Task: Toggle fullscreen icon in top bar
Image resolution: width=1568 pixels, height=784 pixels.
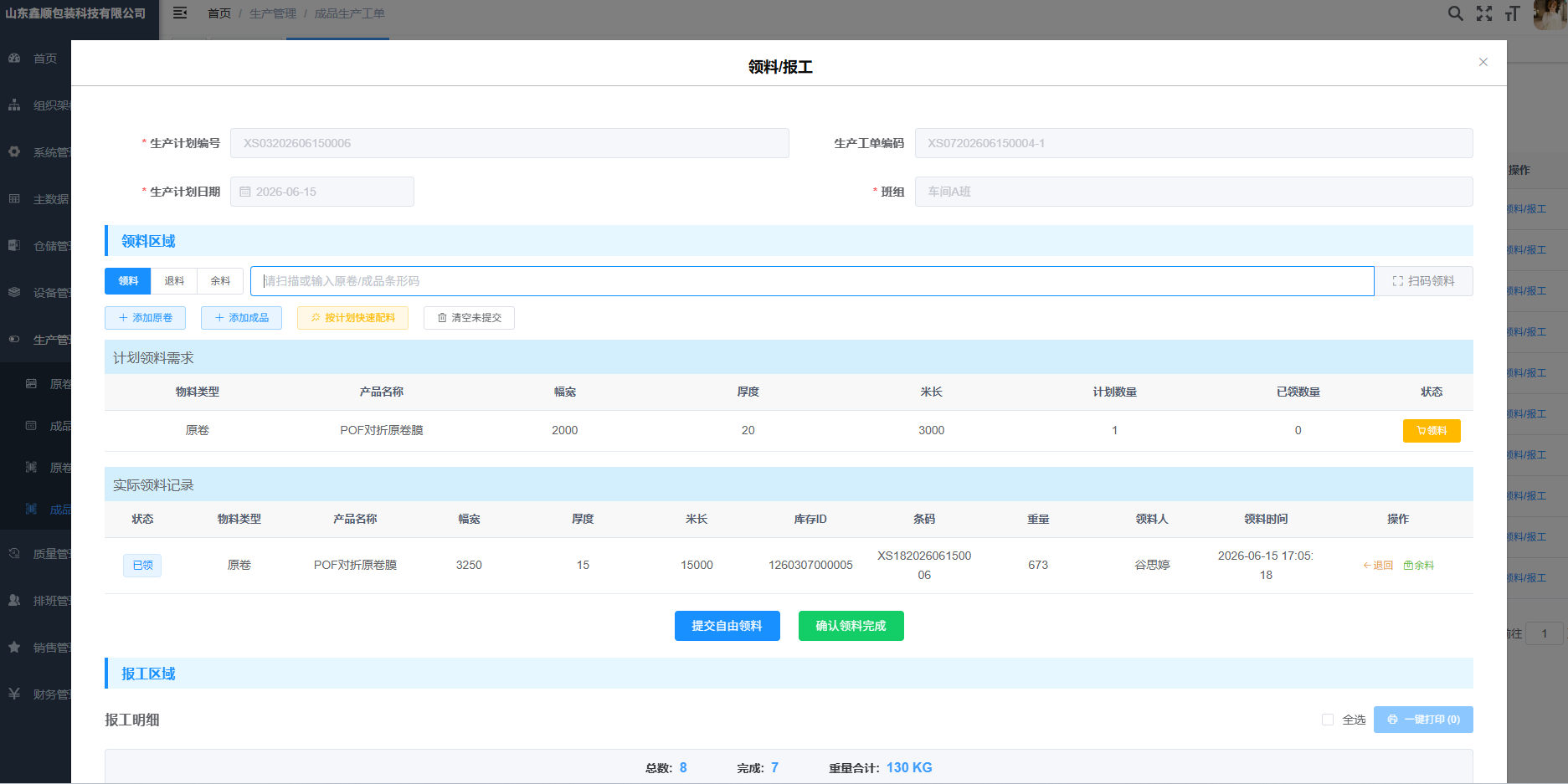Action: pos(1484,13)
